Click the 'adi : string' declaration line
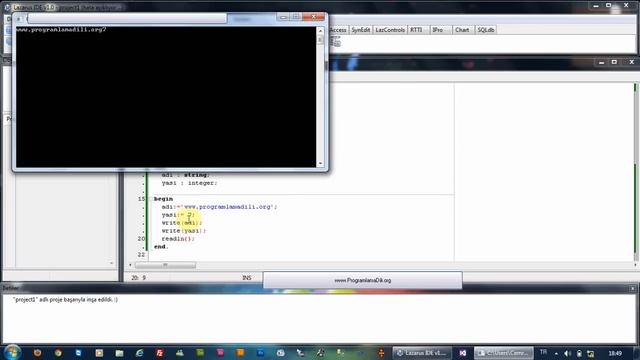Viewport: 640px width, 360px height. [x=186, y=175]
